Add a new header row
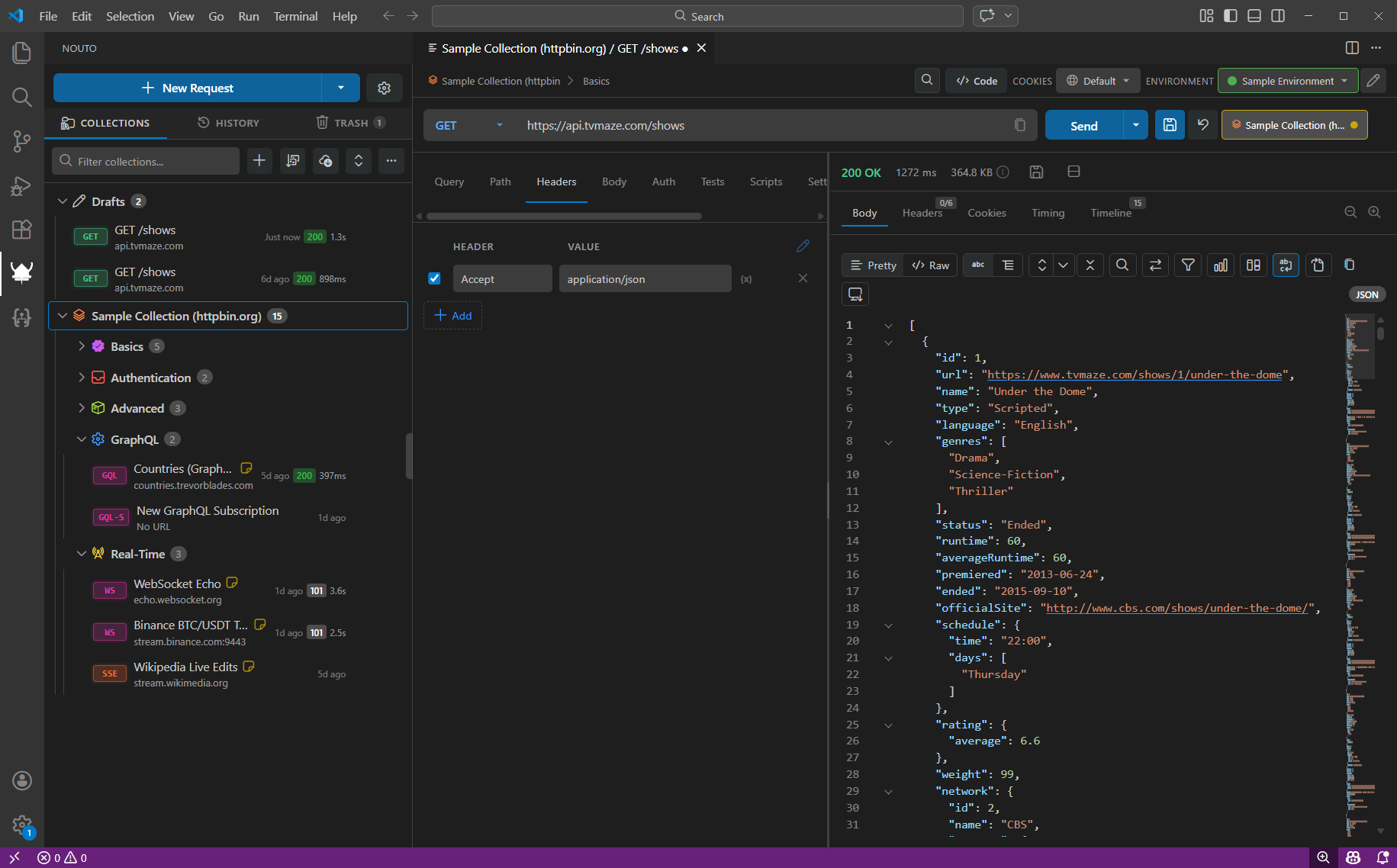The image size is (1397, 868). click(x=453, y=316)
